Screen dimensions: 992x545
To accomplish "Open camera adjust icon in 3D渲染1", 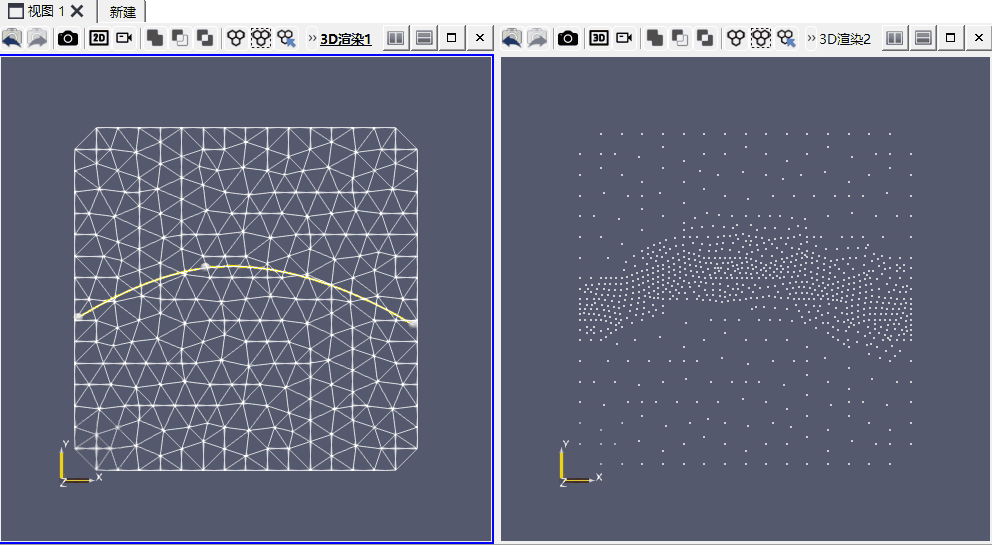I will coord(125,38).
